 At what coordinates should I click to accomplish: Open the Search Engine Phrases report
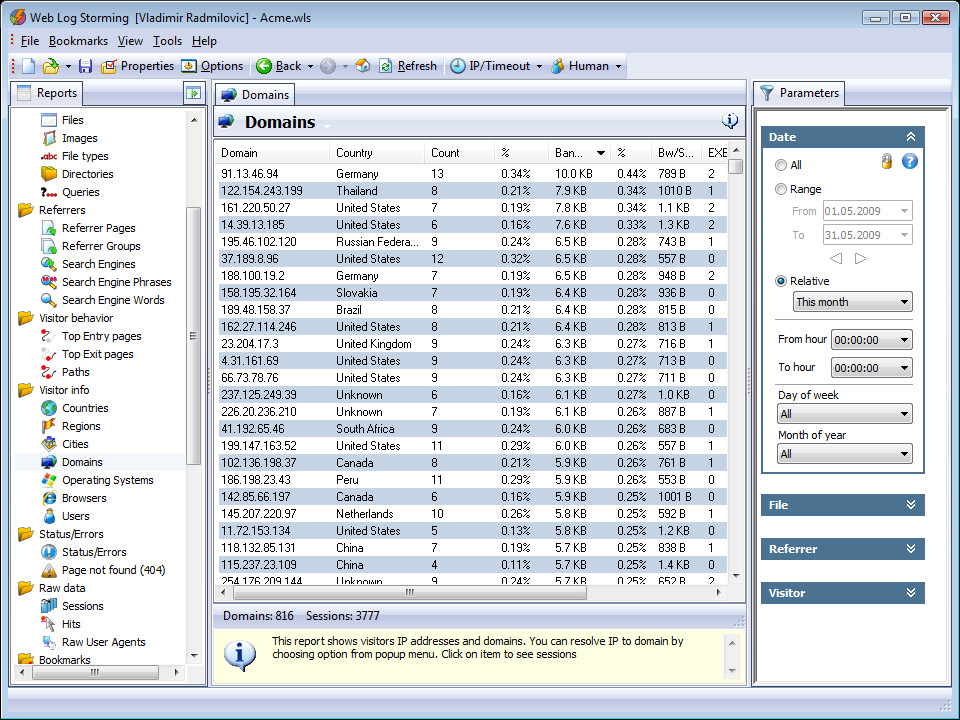106,282
